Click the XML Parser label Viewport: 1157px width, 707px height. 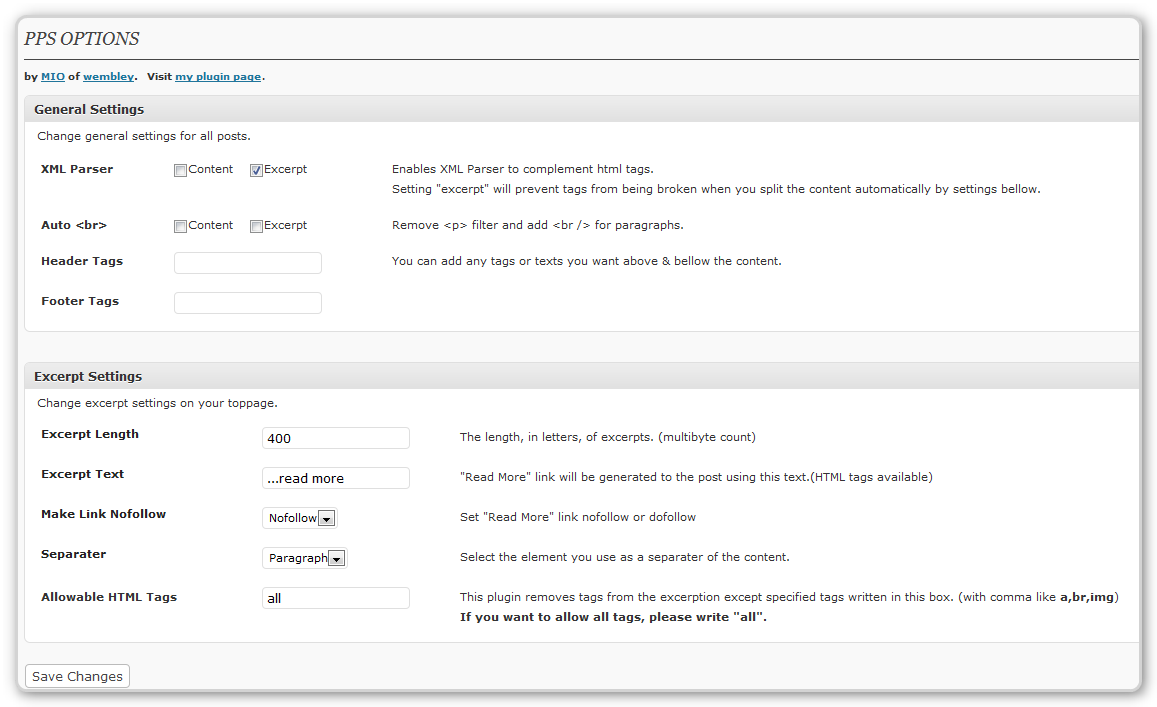coord(77,169)
